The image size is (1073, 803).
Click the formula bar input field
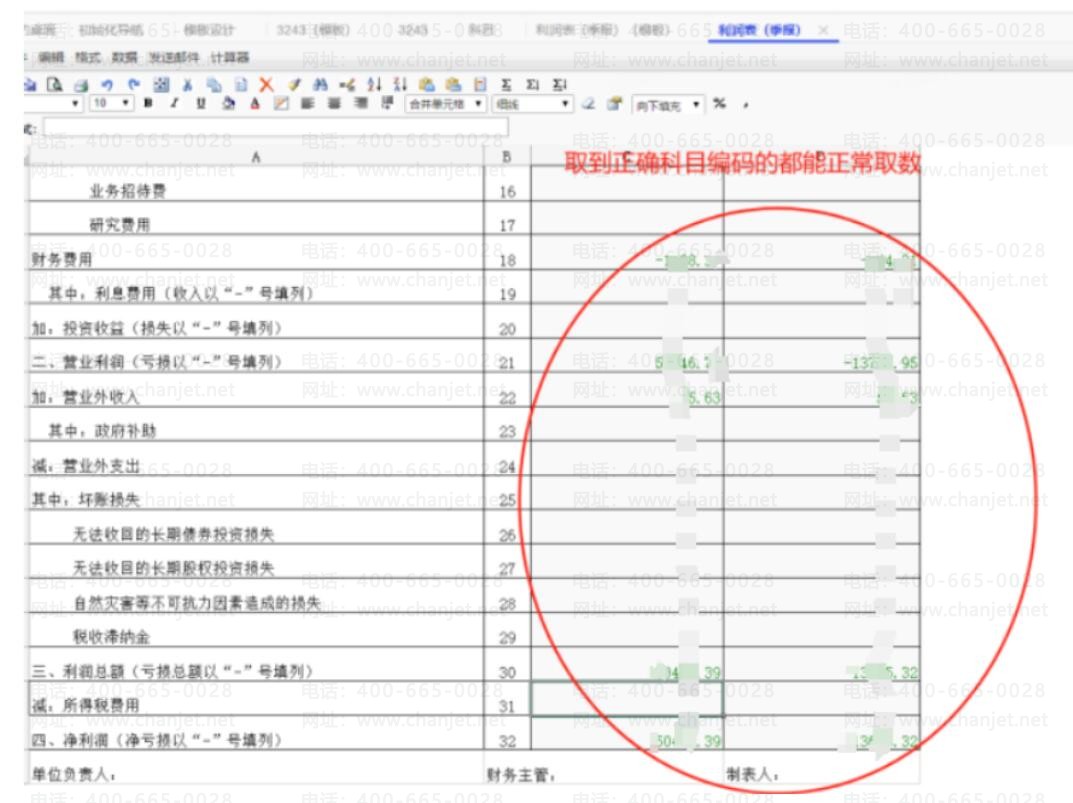pos(276,127)
